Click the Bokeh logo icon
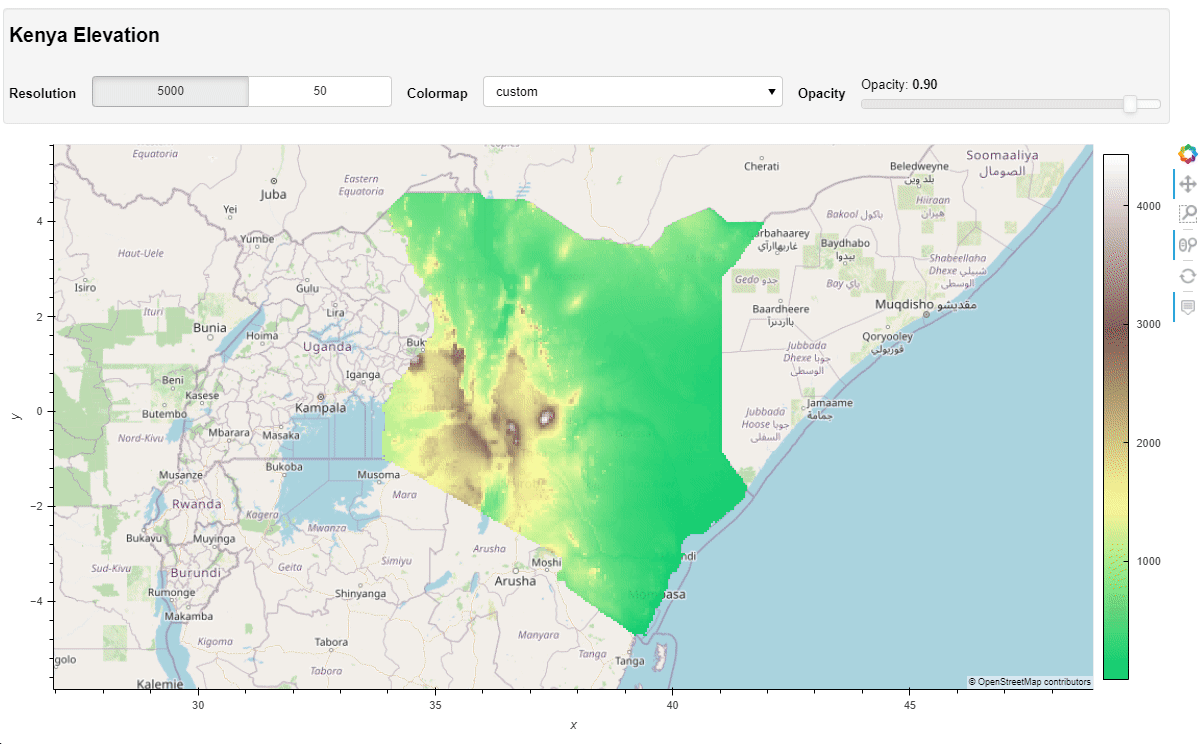This screenshot has height=744, width=1203. pyautogui.click(x=1187, y=153)
